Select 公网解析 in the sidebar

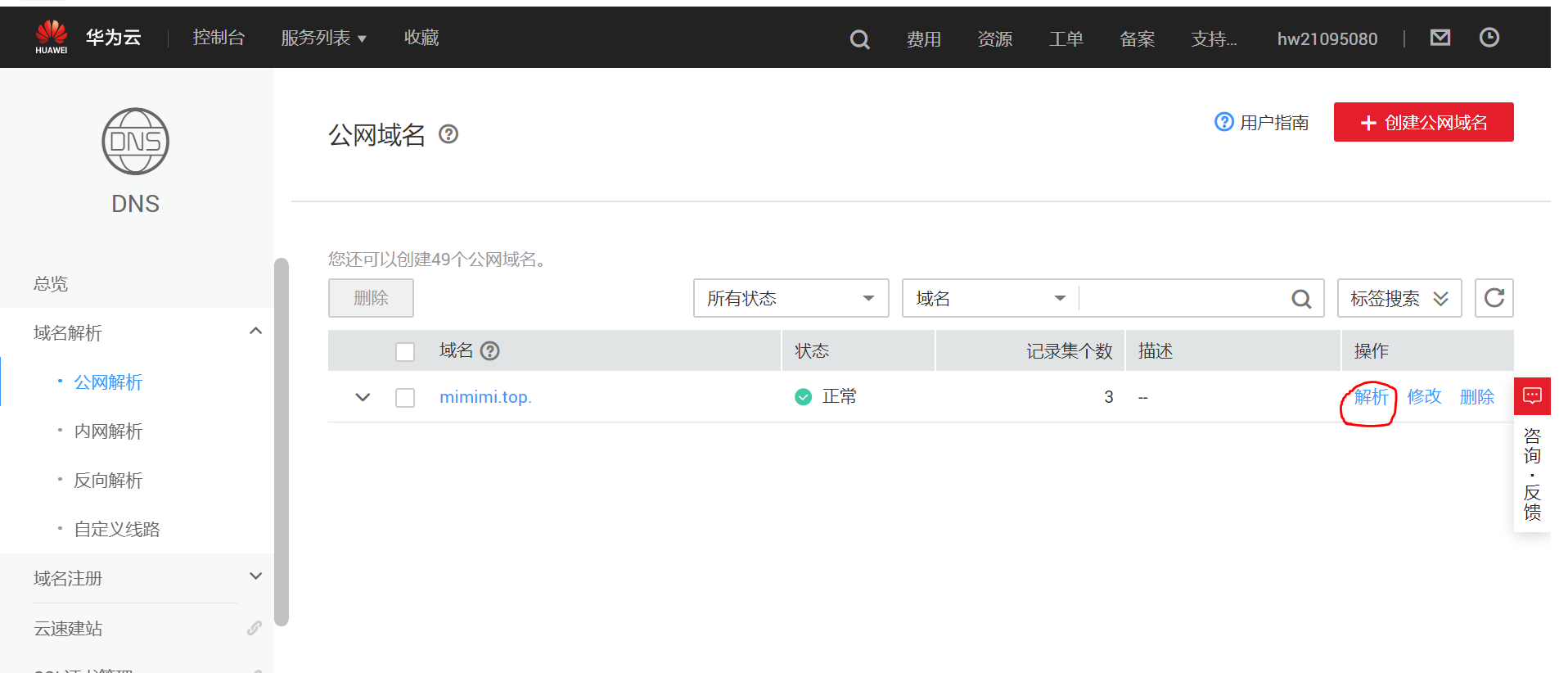tap(108, 382)
